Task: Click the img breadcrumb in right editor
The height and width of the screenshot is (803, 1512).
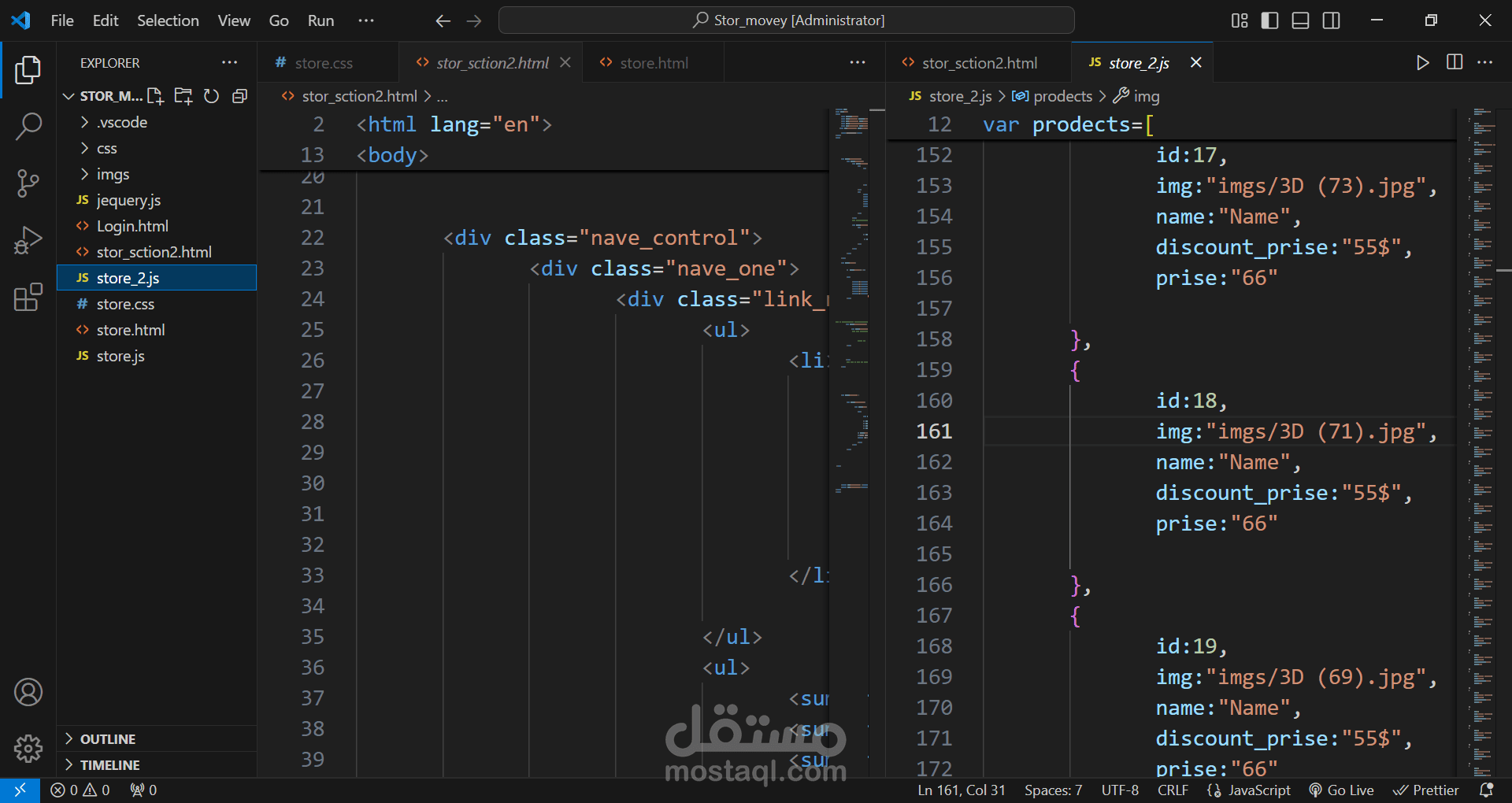Action: click(x=1136, y=96)
